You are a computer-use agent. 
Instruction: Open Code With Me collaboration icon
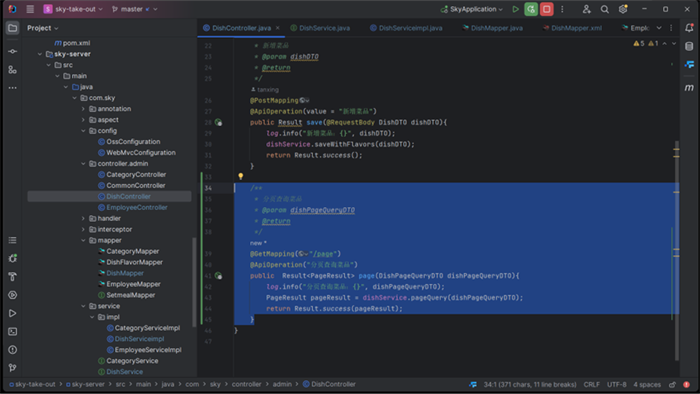587,9
